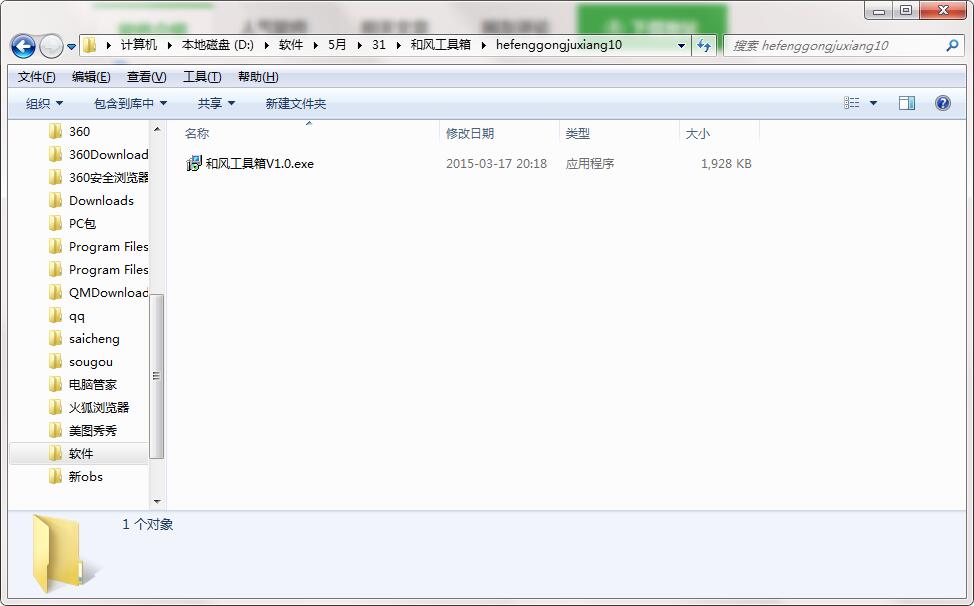Navigate to 计算机 in the breadcrumb

coord(139,45)
